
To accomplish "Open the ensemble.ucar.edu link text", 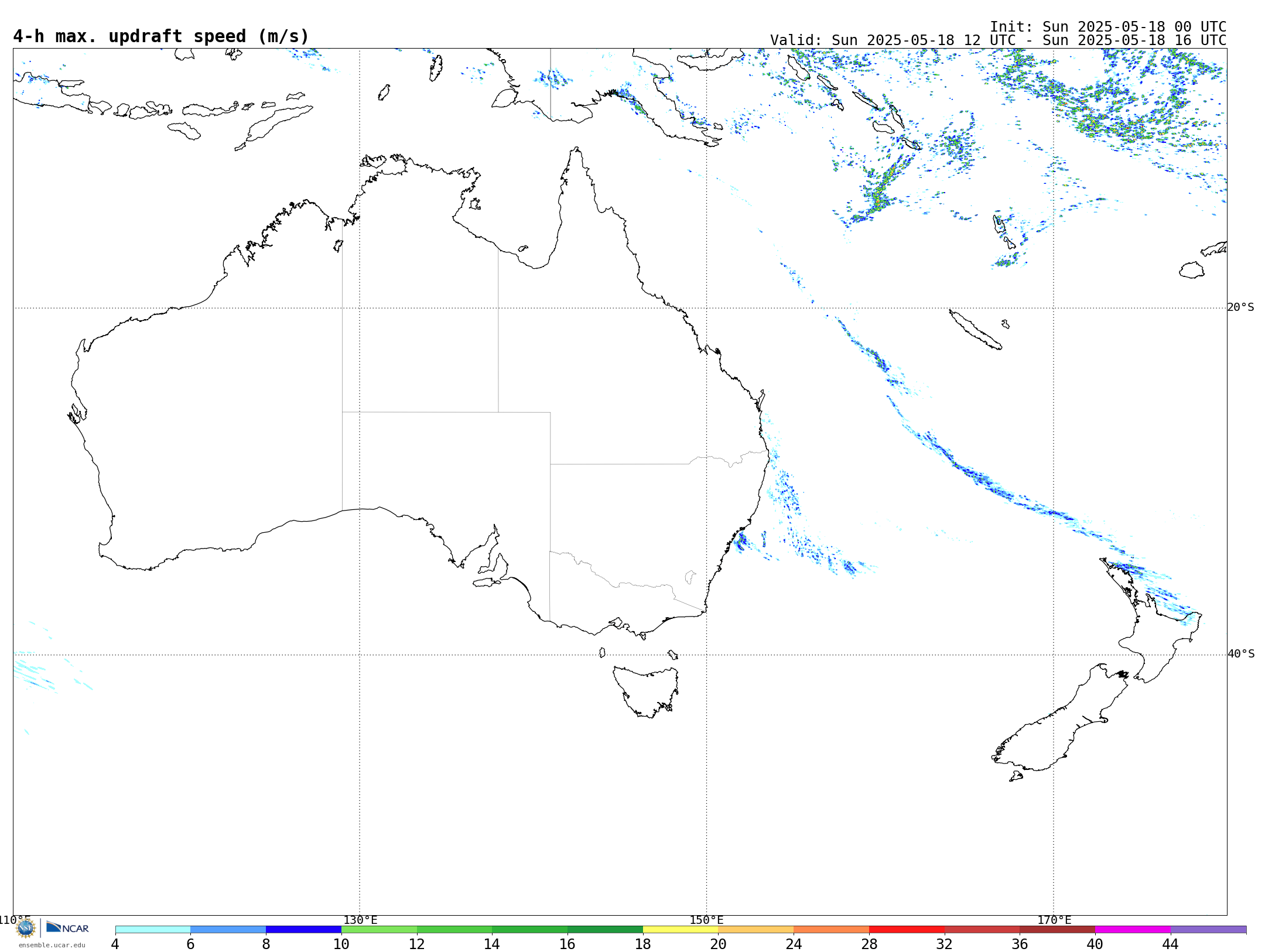I will pos(52,945).
